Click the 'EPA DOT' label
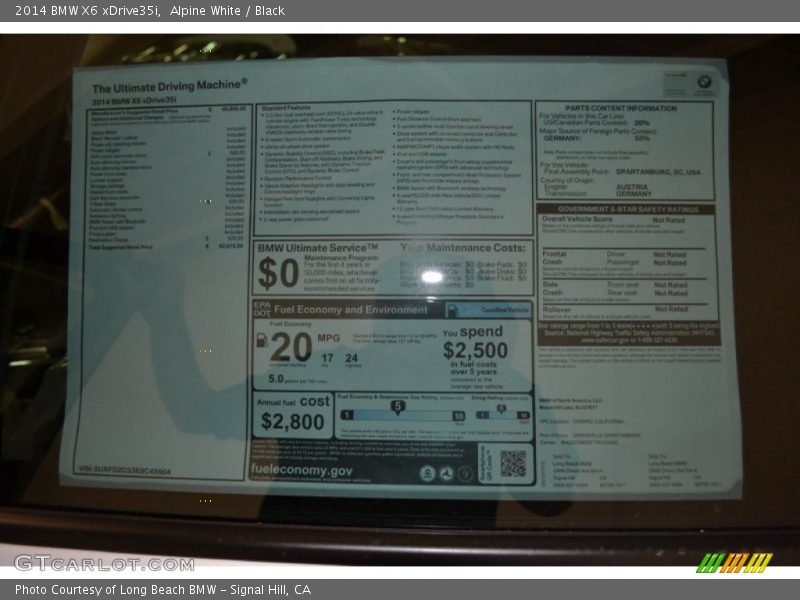The width and height of the screenshot is (800, 600). (262, 309)
